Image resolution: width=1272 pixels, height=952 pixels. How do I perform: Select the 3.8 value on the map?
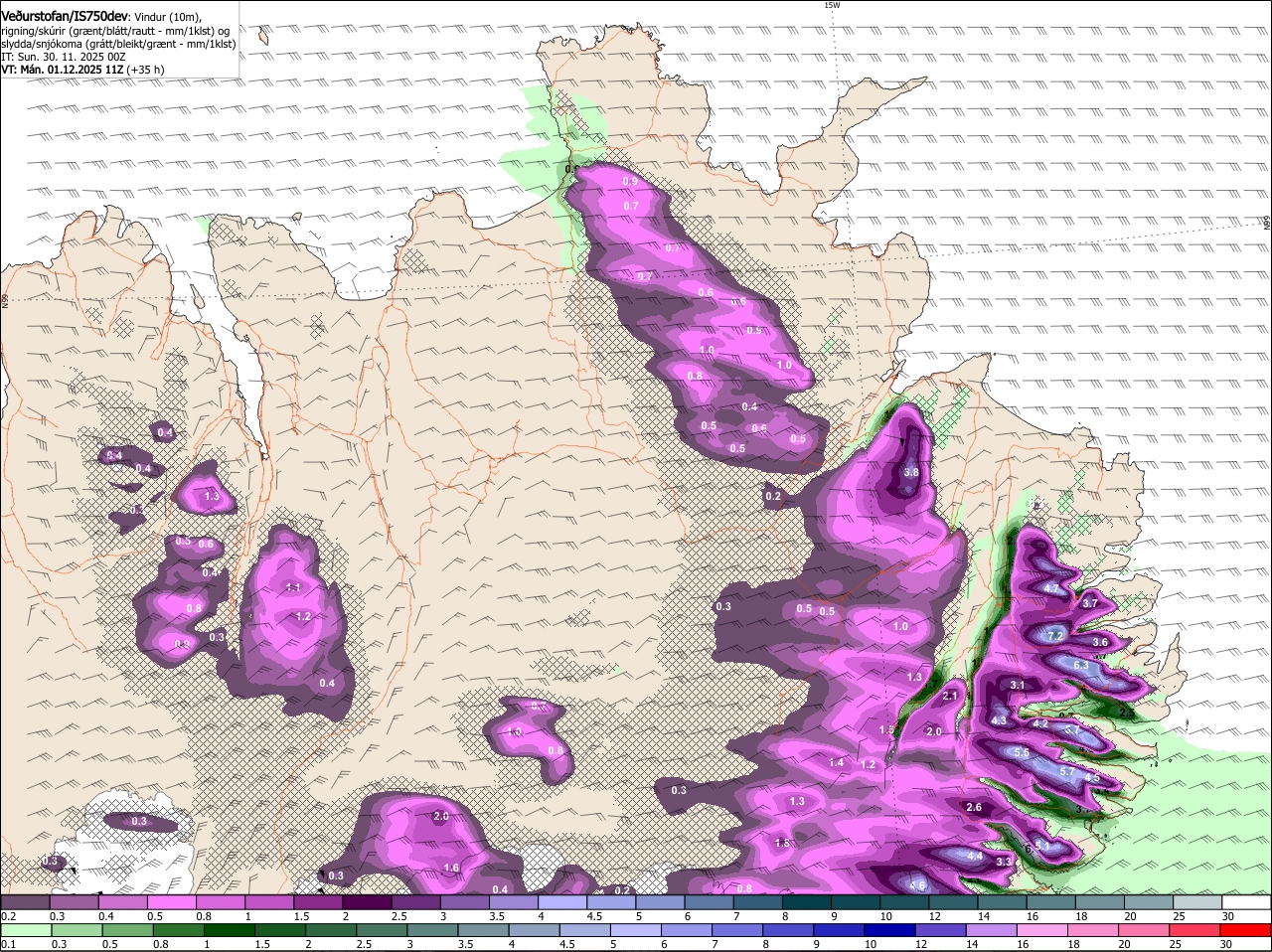tap(910, 472)
